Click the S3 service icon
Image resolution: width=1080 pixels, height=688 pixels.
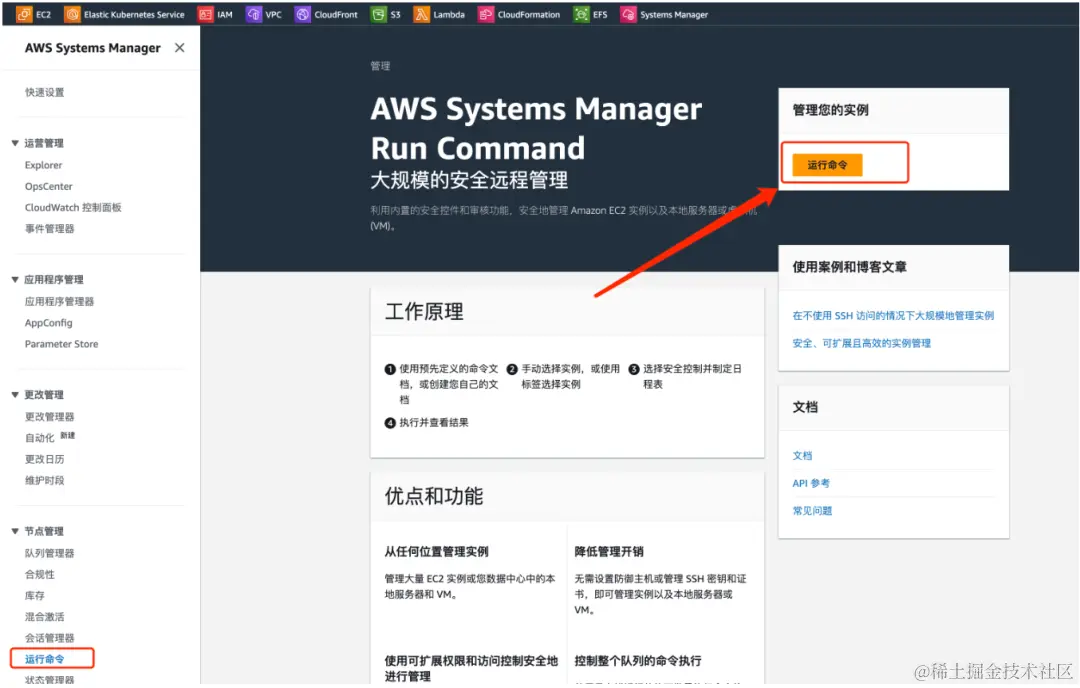pos(379,14)
